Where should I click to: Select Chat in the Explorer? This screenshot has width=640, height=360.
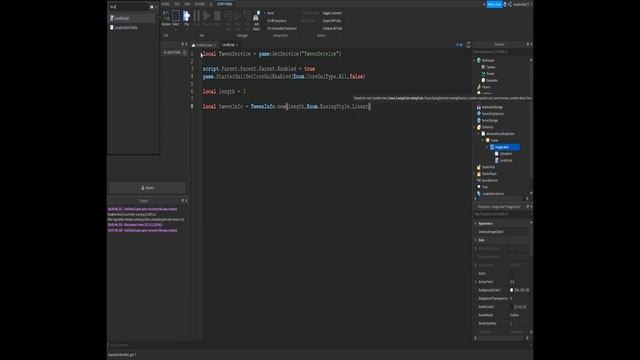pyautogui.click(x=483, y=187)
